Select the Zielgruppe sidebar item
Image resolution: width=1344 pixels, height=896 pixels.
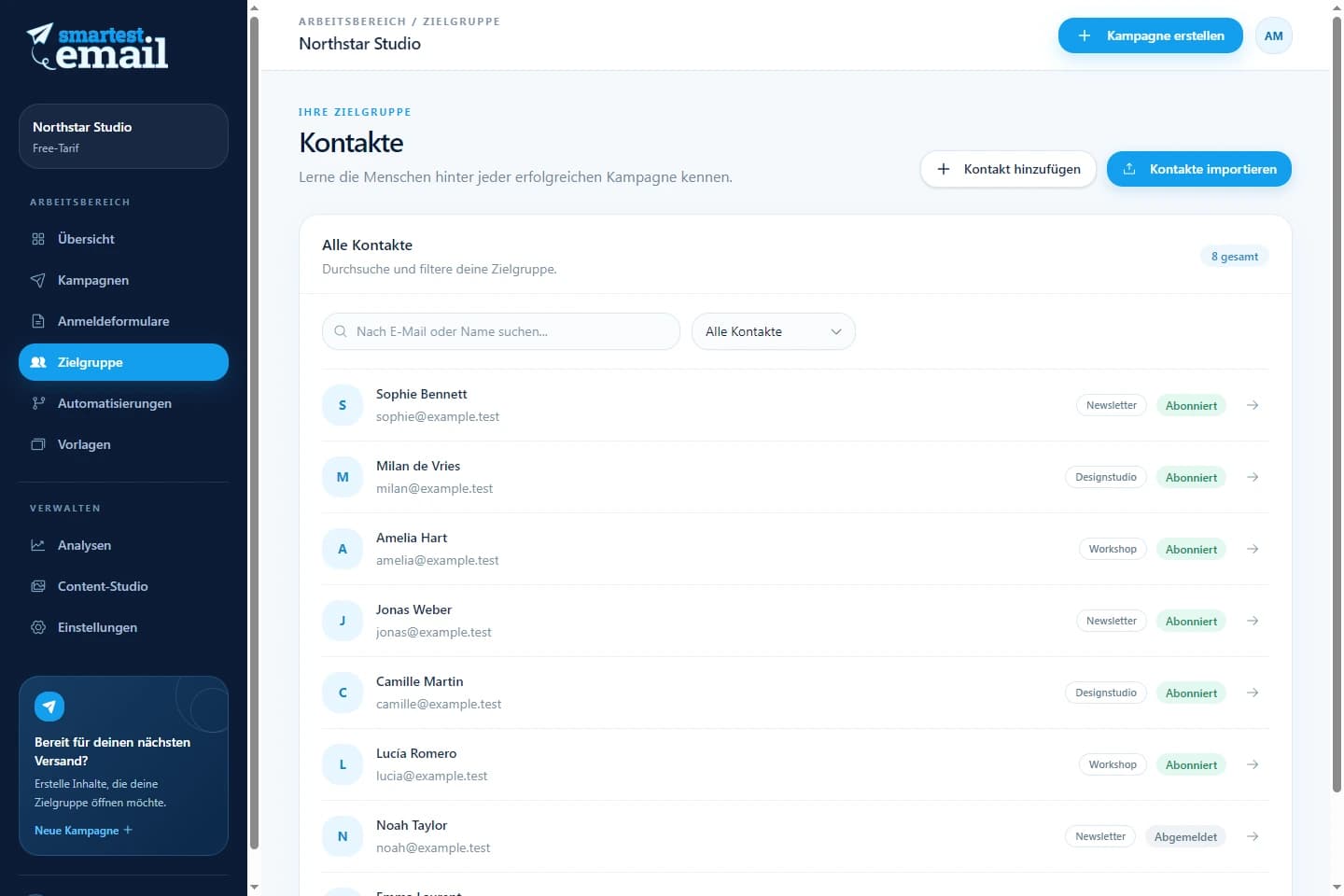click(123, 362)
